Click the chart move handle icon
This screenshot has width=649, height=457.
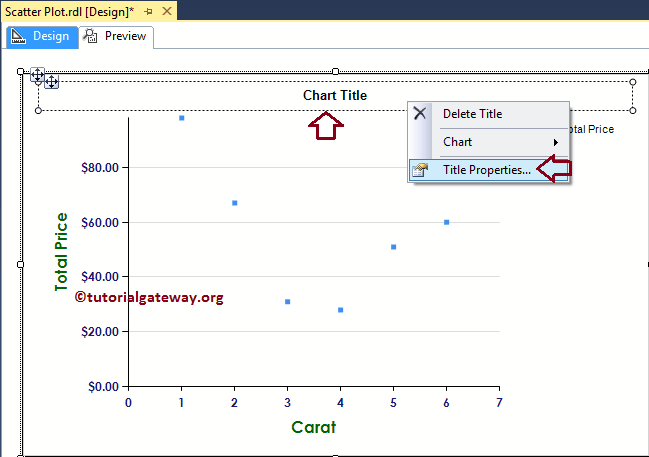coord(37,75)
